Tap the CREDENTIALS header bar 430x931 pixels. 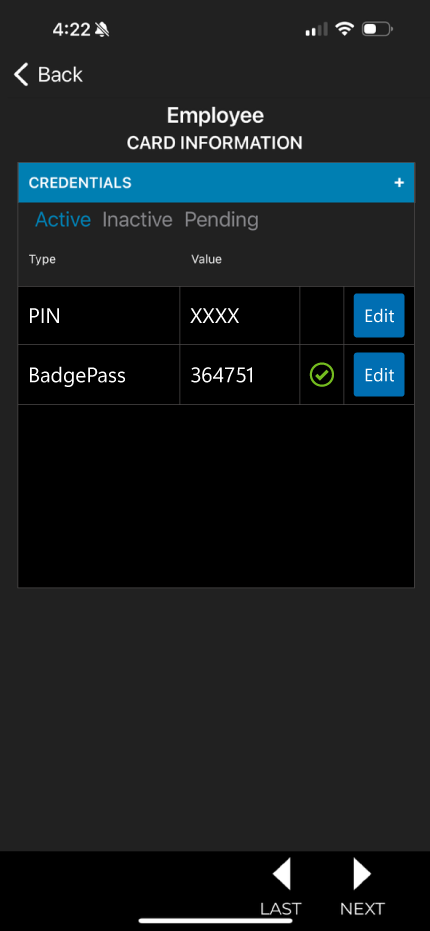tap(216, 182)
